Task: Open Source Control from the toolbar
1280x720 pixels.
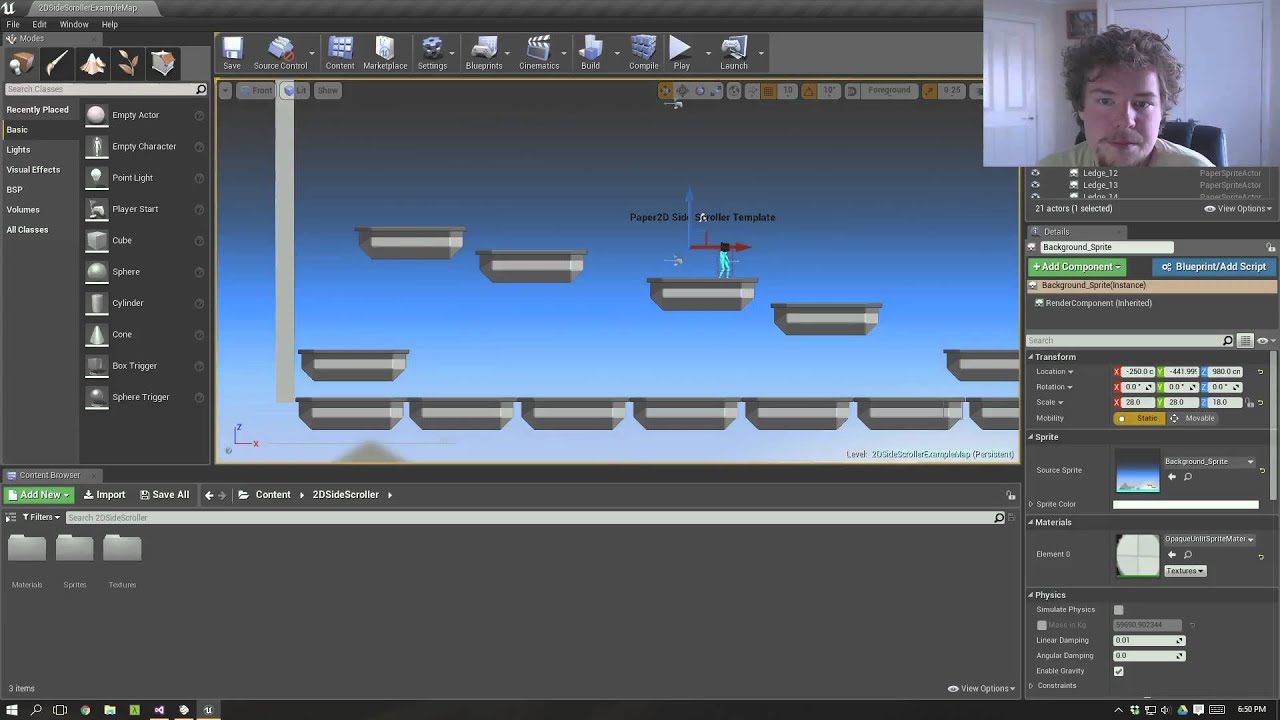Action: tap(280, 54)
